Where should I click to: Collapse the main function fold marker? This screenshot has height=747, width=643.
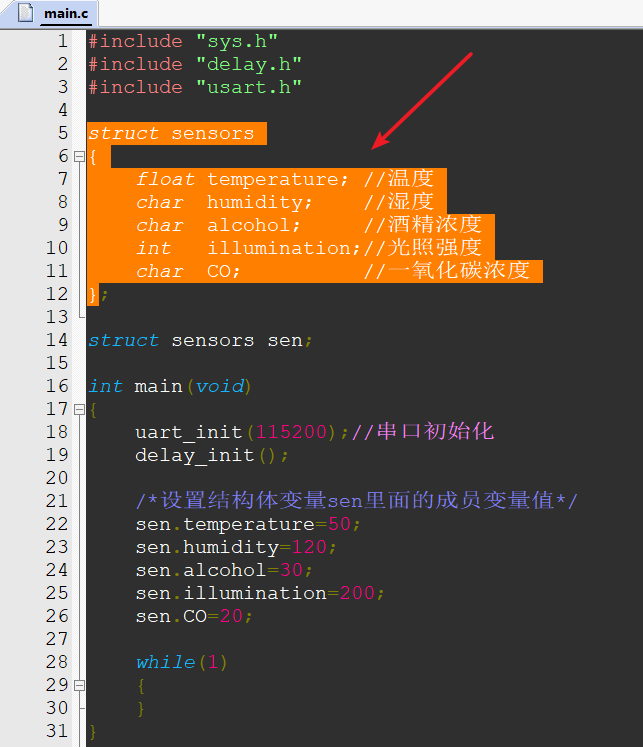80,409
